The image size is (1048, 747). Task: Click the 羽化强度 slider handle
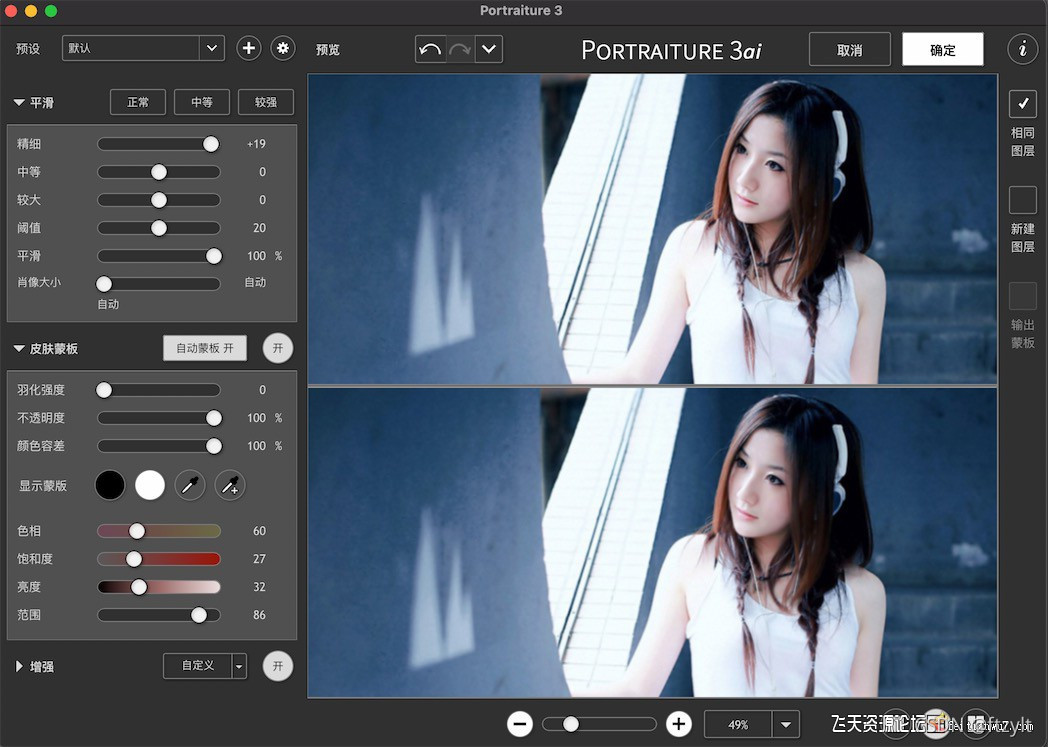tap(104, 390)
